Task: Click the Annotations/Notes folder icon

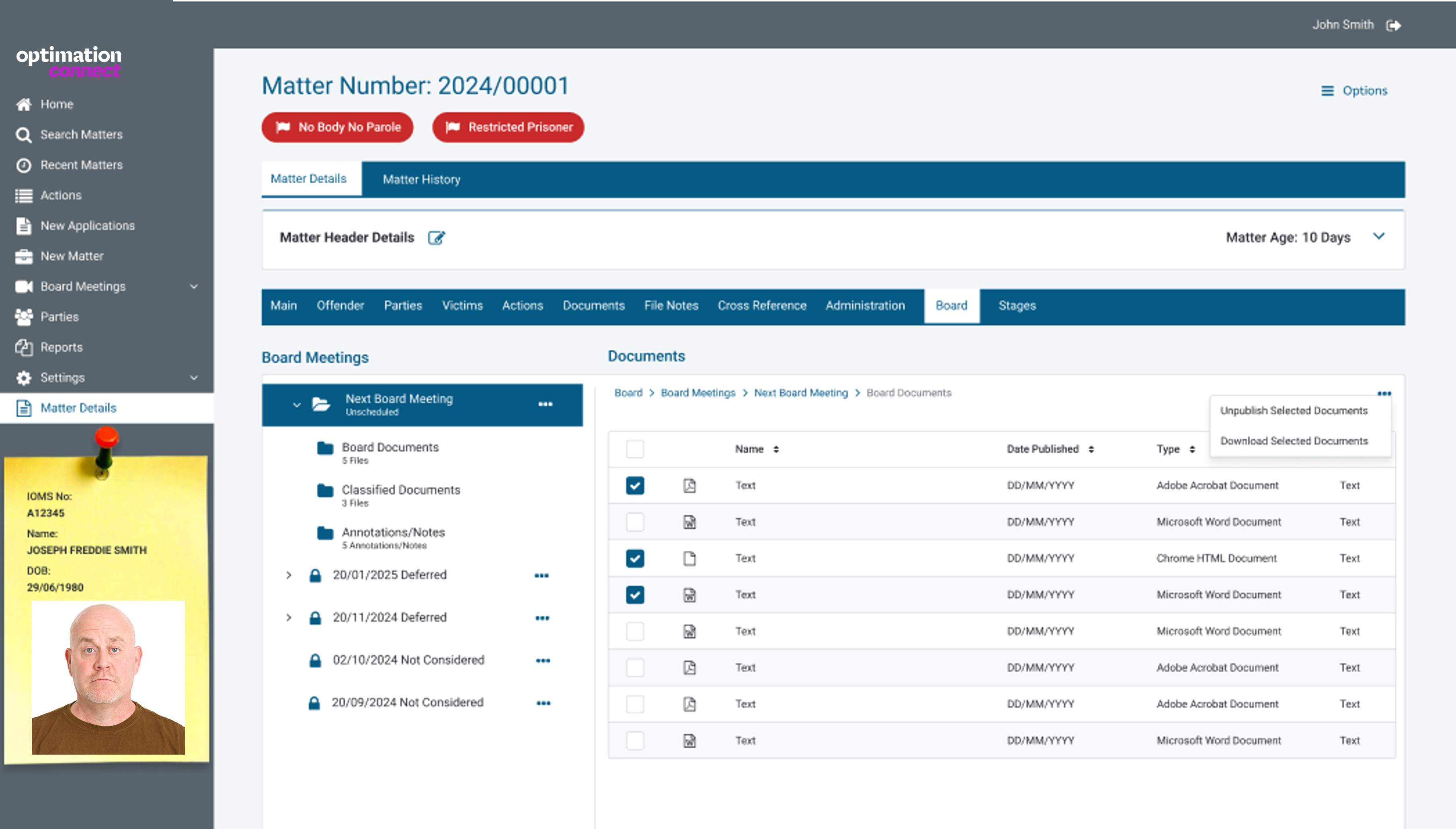Action: pyautogui.click(x=325, y=533)
